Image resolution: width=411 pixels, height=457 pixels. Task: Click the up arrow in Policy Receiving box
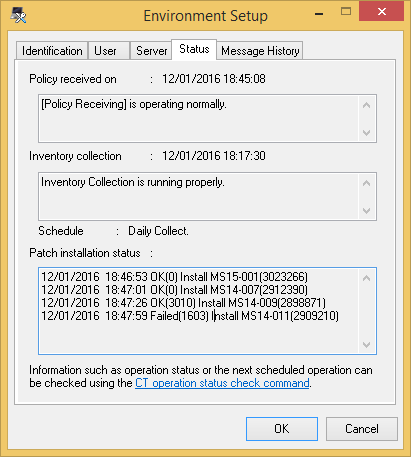[x=367, y=105]
